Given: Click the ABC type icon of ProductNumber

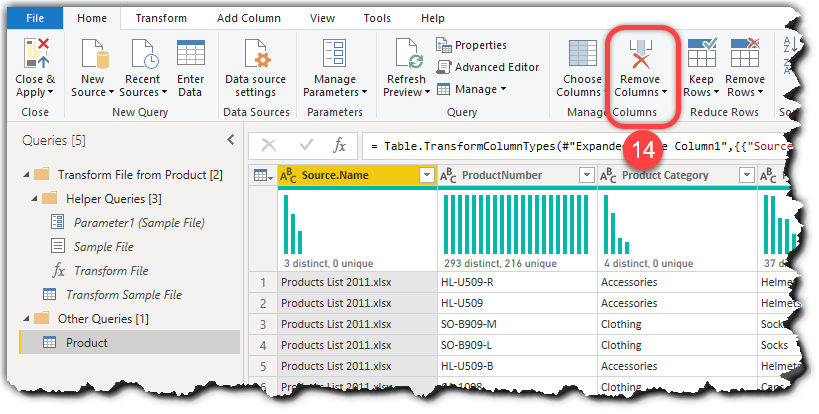Looking at the screenshot, I should tap(448, 176).
